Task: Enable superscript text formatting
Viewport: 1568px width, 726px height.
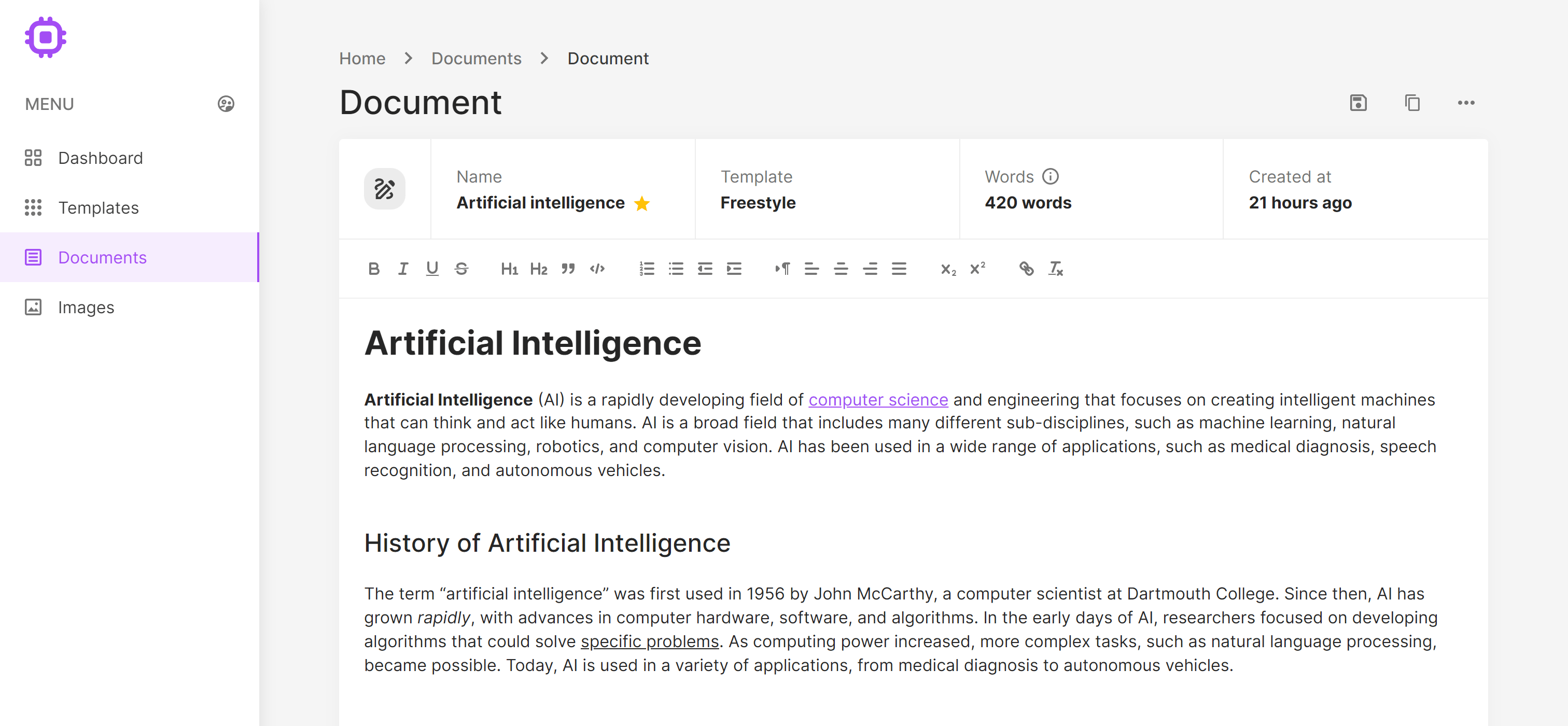Action: tap(977, 268)
